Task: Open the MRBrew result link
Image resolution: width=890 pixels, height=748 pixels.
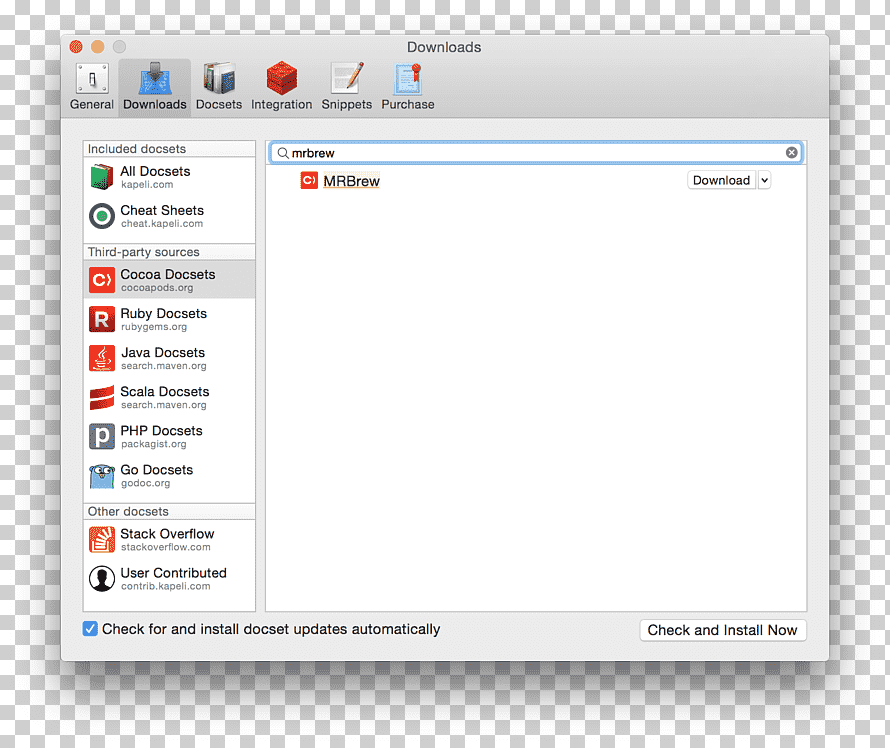Action: [x=351, y=181]
